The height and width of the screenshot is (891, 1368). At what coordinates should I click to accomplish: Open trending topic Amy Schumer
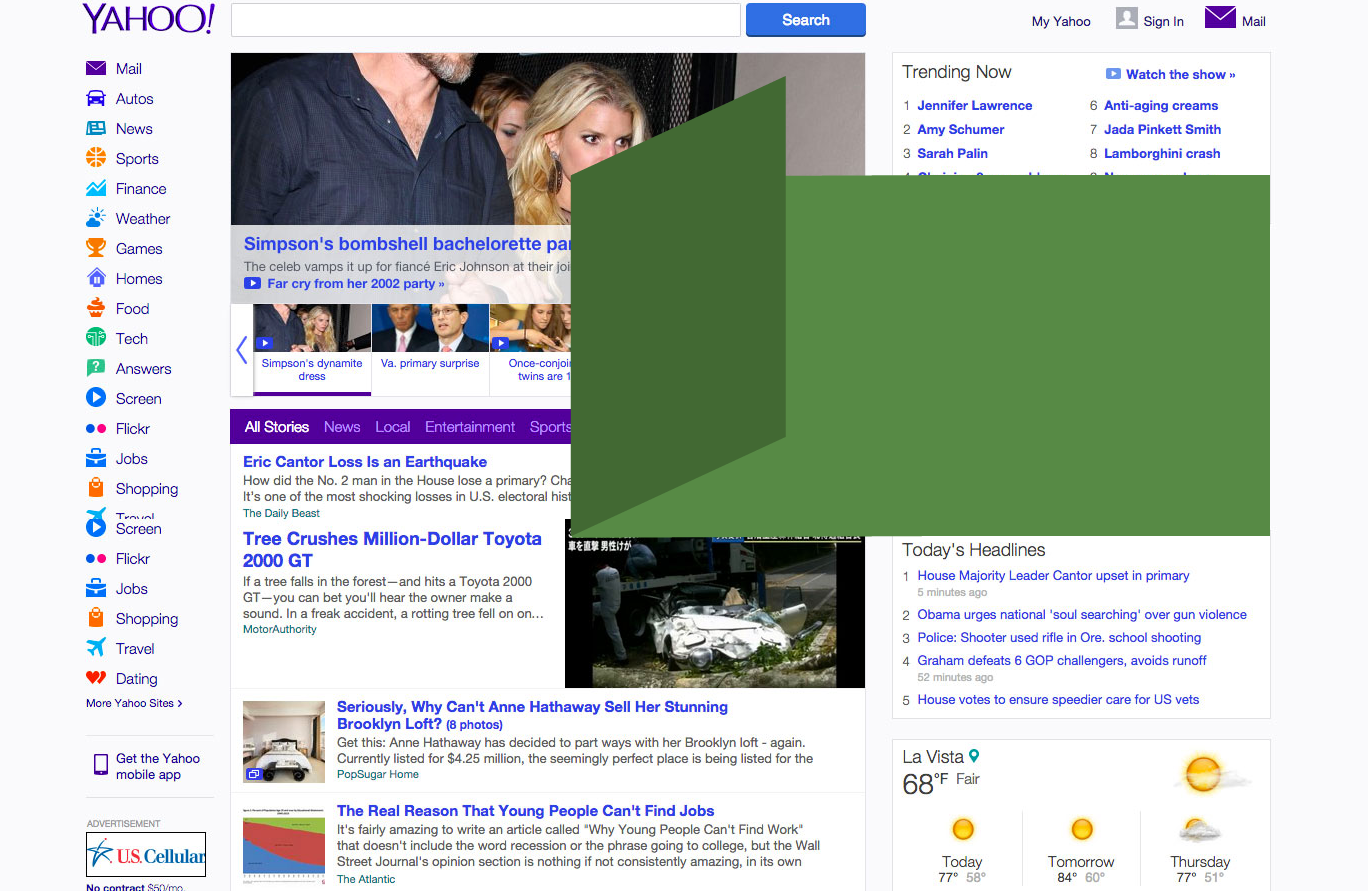961,129
